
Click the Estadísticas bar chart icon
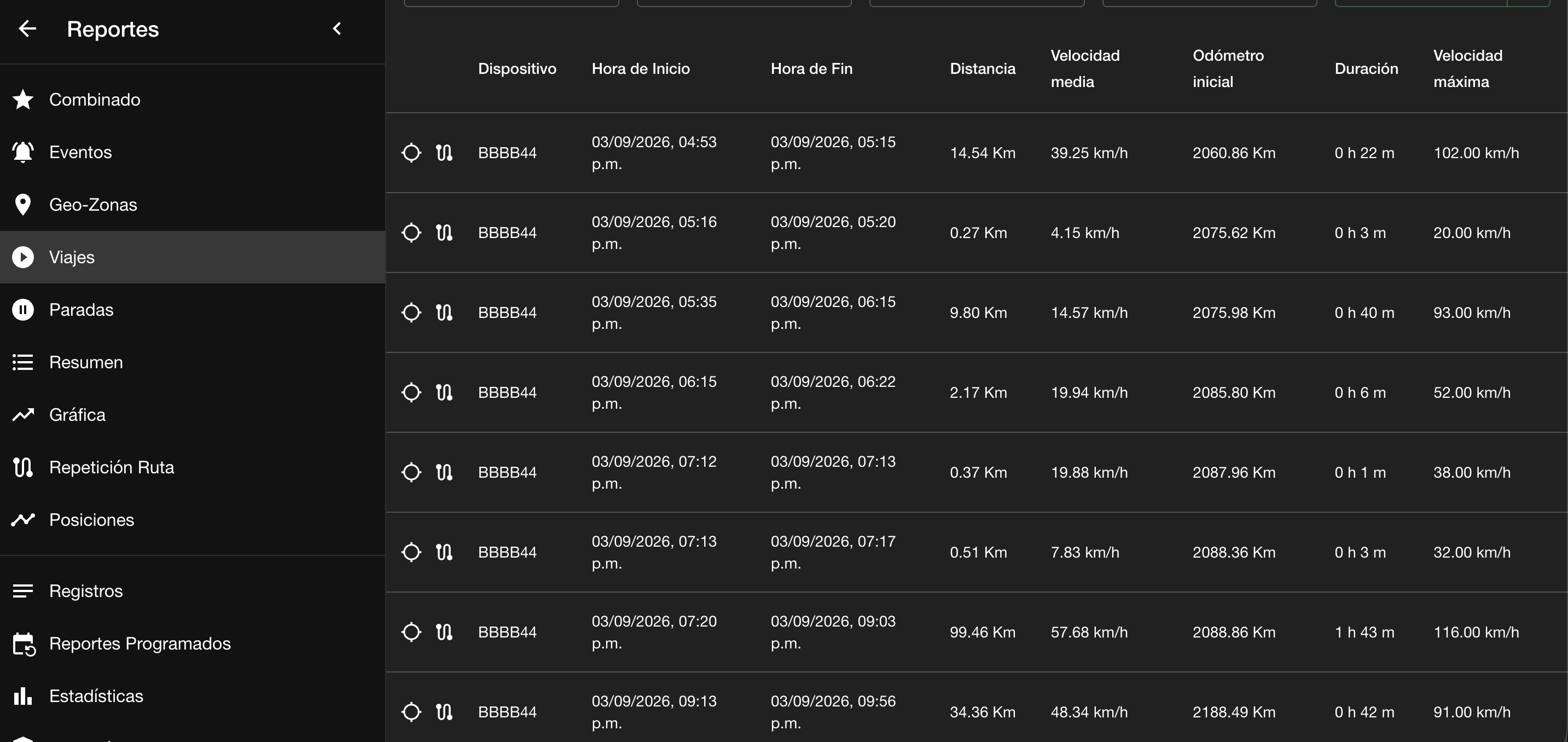coord(23,695)
